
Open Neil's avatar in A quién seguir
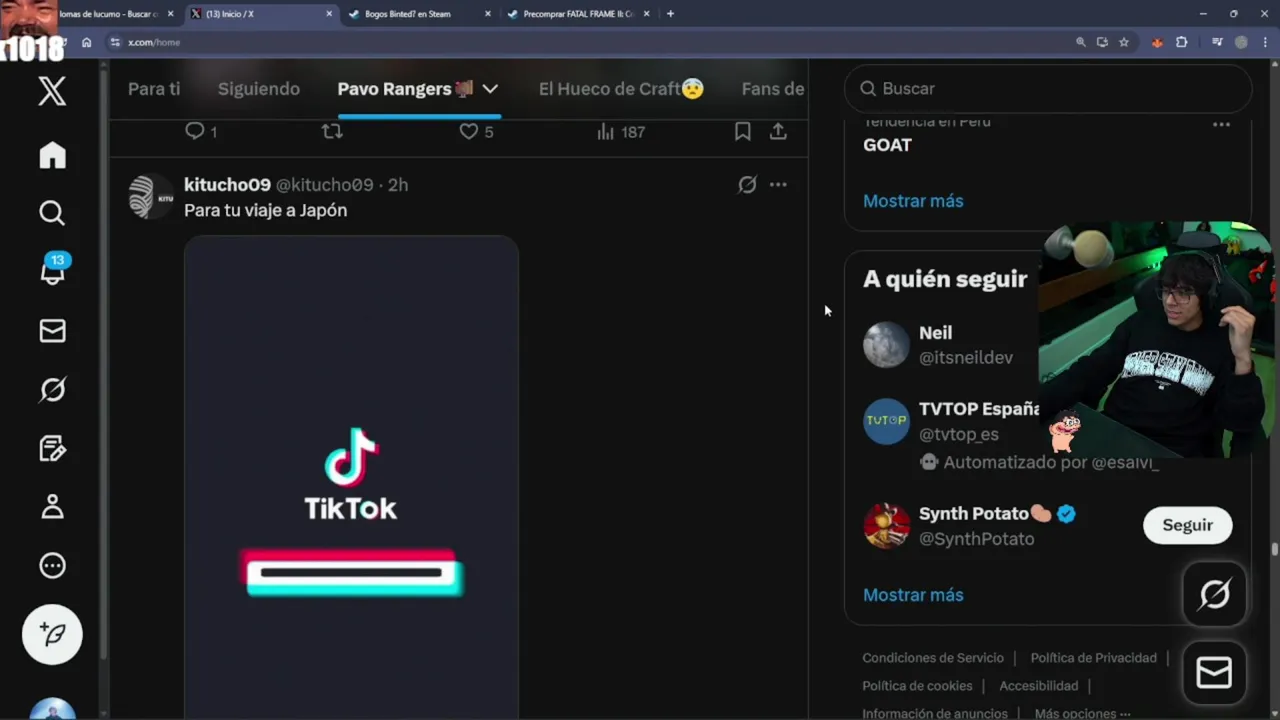click(x=886, y=345)
